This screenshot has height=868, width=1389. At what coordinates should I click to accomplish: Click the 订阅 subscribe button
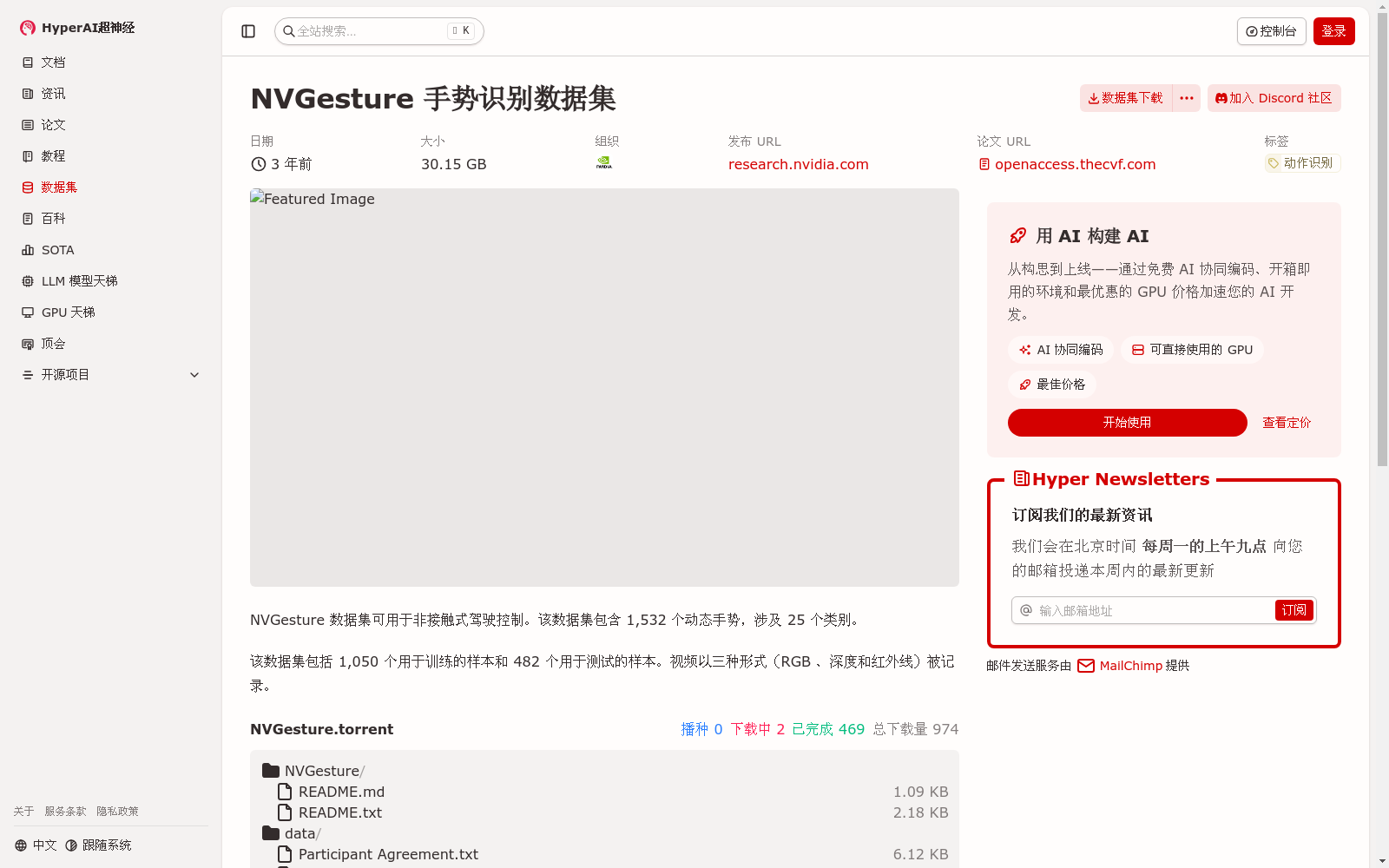[1294, 610]
